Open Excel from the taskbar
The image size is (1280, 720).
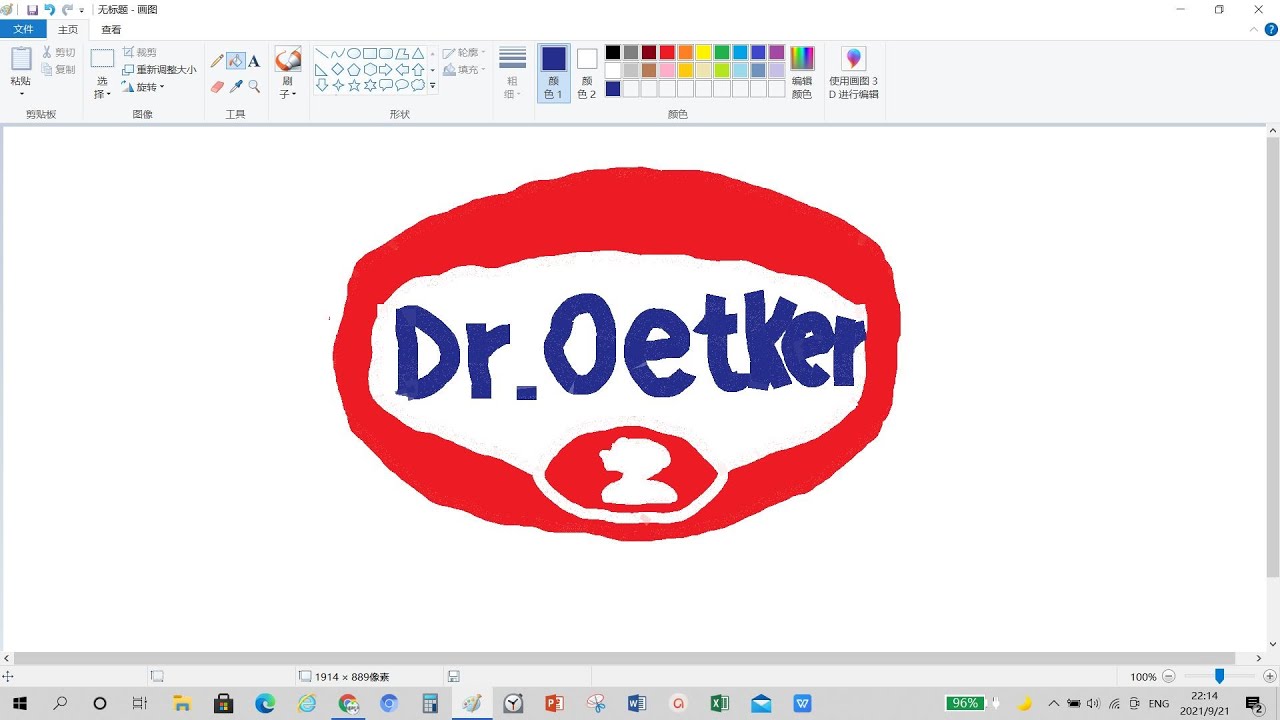tap(719, 704)
